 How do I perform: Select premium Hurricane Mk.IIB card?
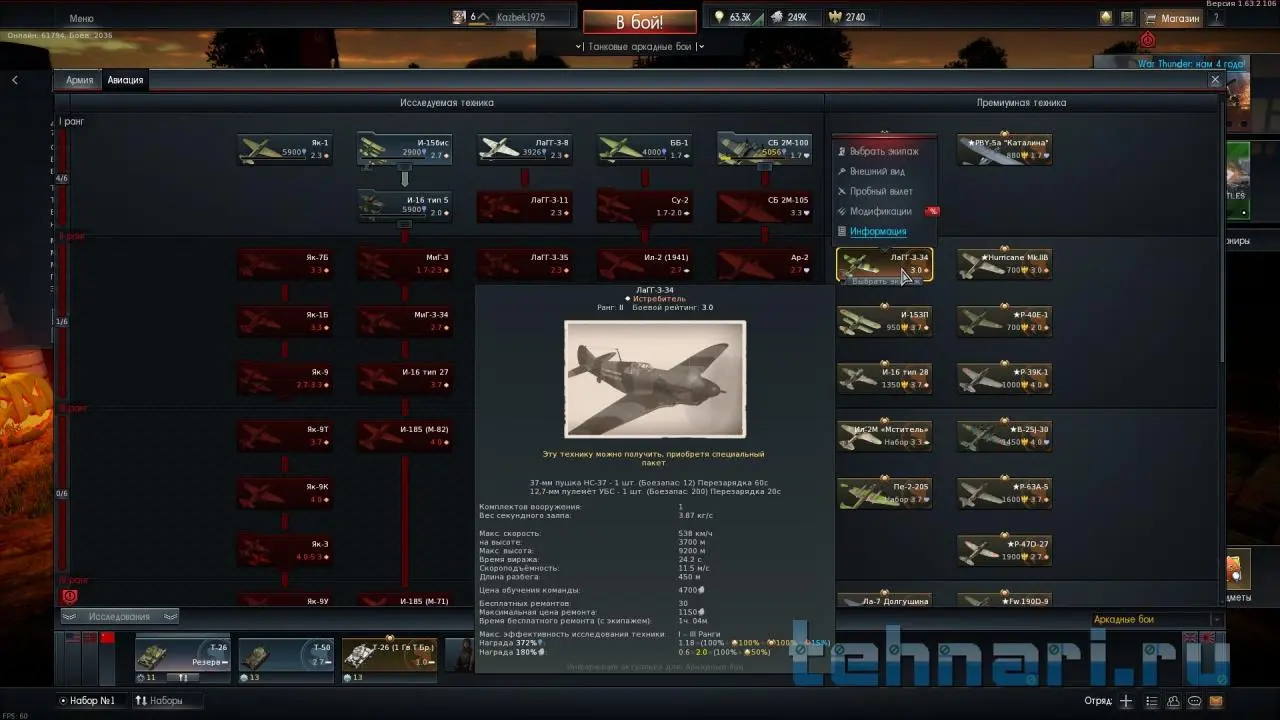click(1004, 264)
